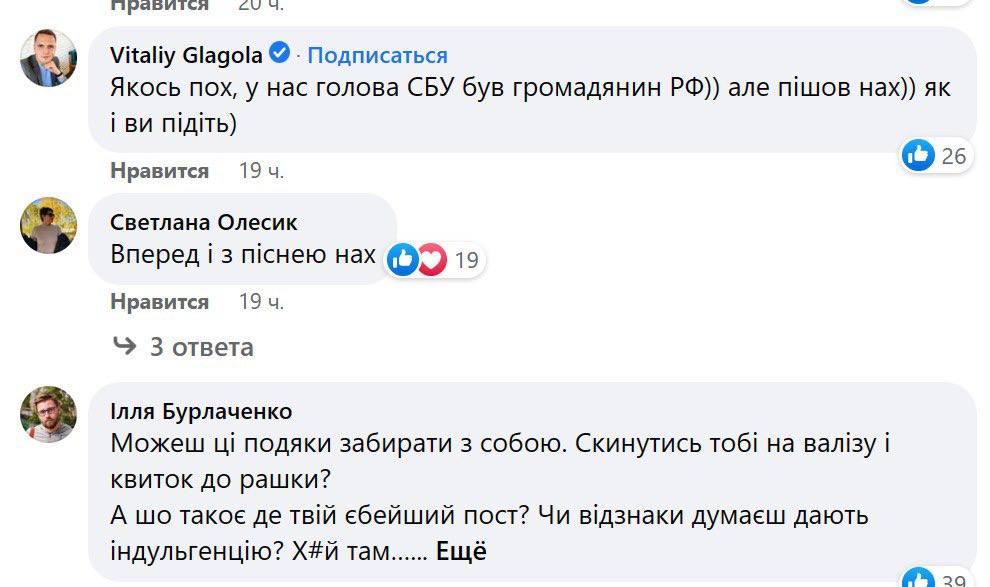
Task: Show who reacted via the 19 count
Action: (466, 261)
